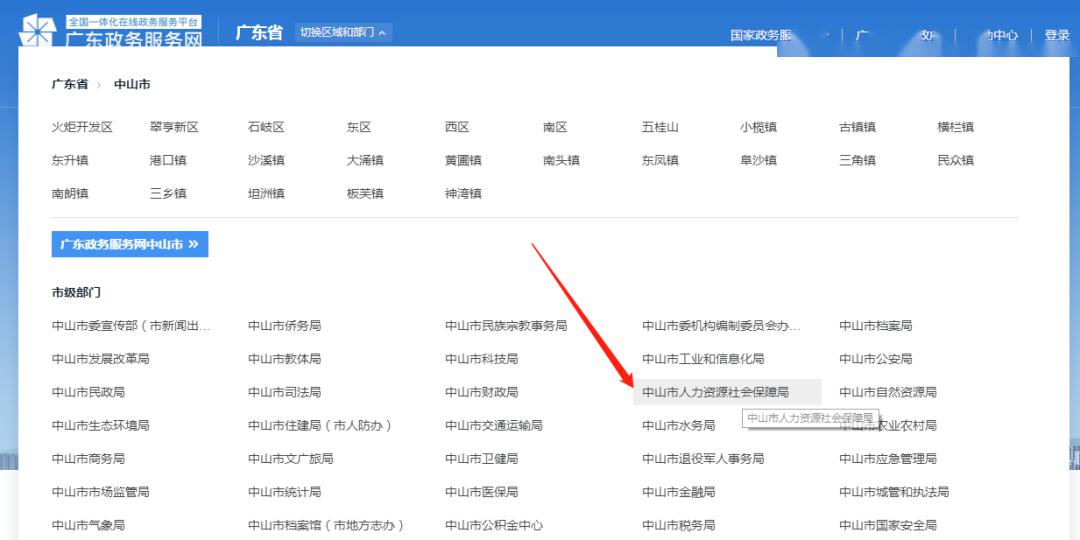The height and width of the screenshot is (540, 1080).
Task: Select 坦洲镇 town
Action: [x=266, y=194]
